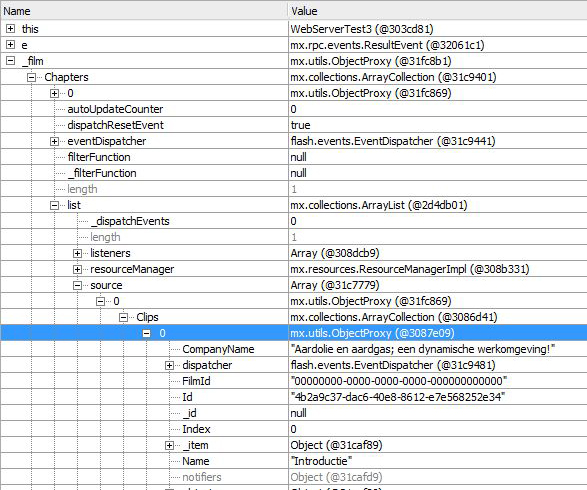Click the 'null' value of _id
The width and height of the screenshot is (587, 490).
pyautogui.click(x=298, y=413)
